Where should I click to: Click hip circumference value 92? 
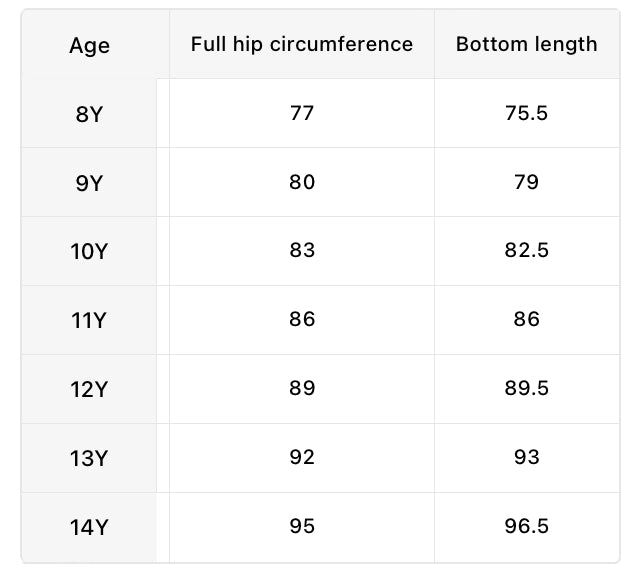(x=302, y=458)
